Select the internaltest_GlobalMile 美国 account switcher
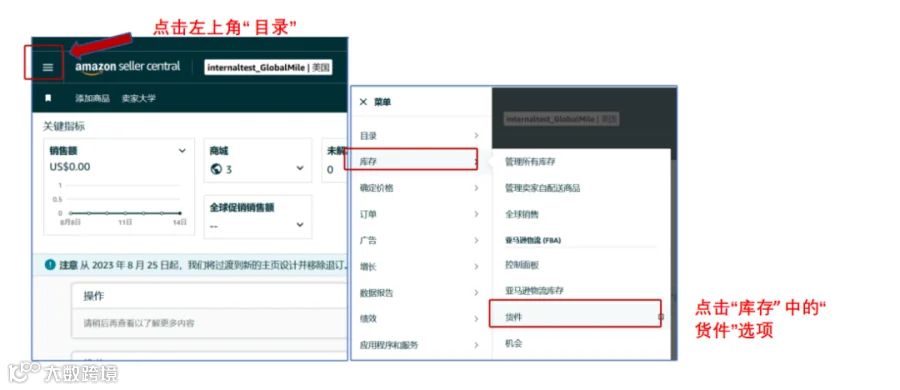 point(269,68)
